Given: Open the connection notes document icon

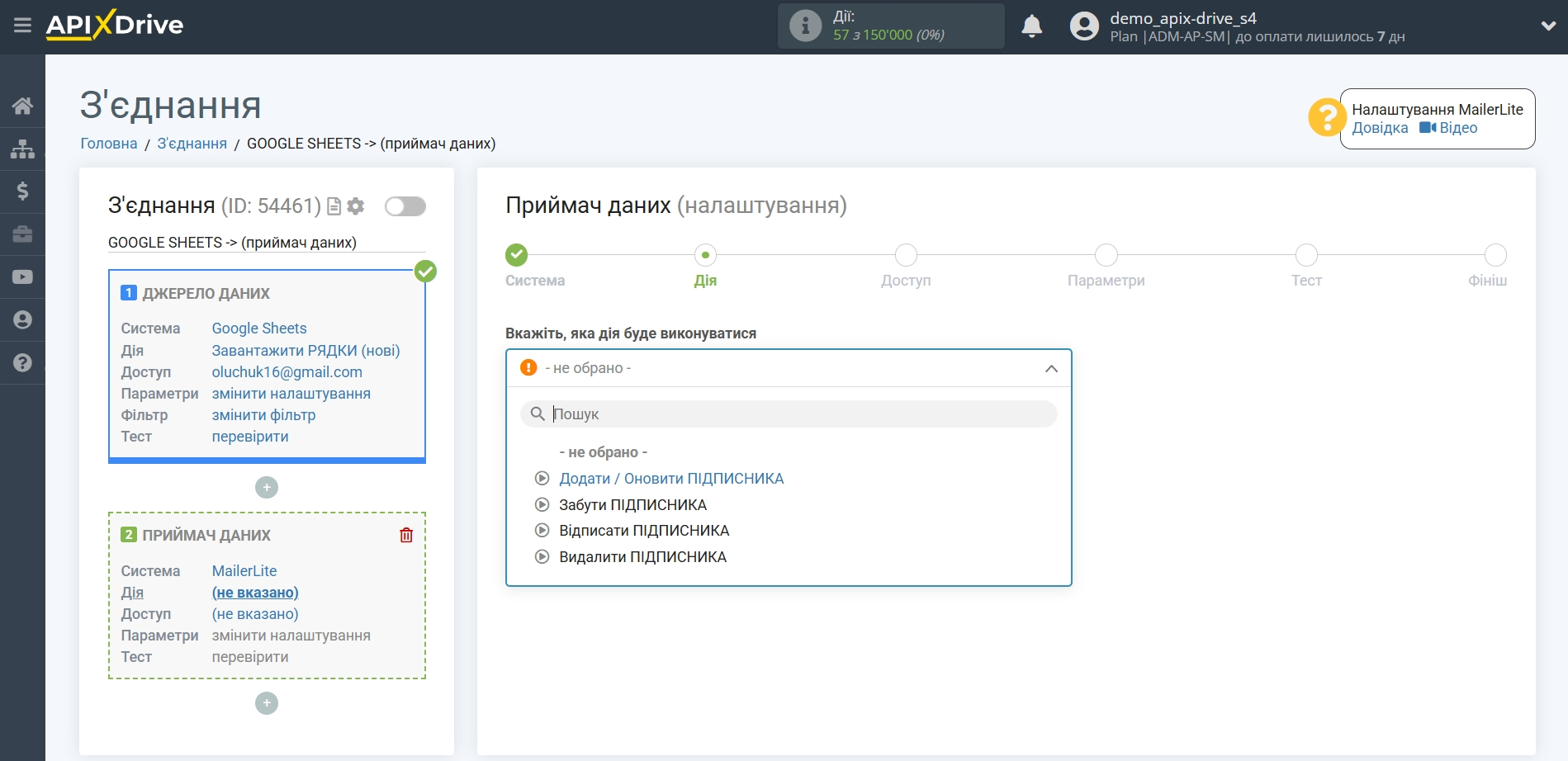Looking at the screenshot, I should [x=334, y=206].
